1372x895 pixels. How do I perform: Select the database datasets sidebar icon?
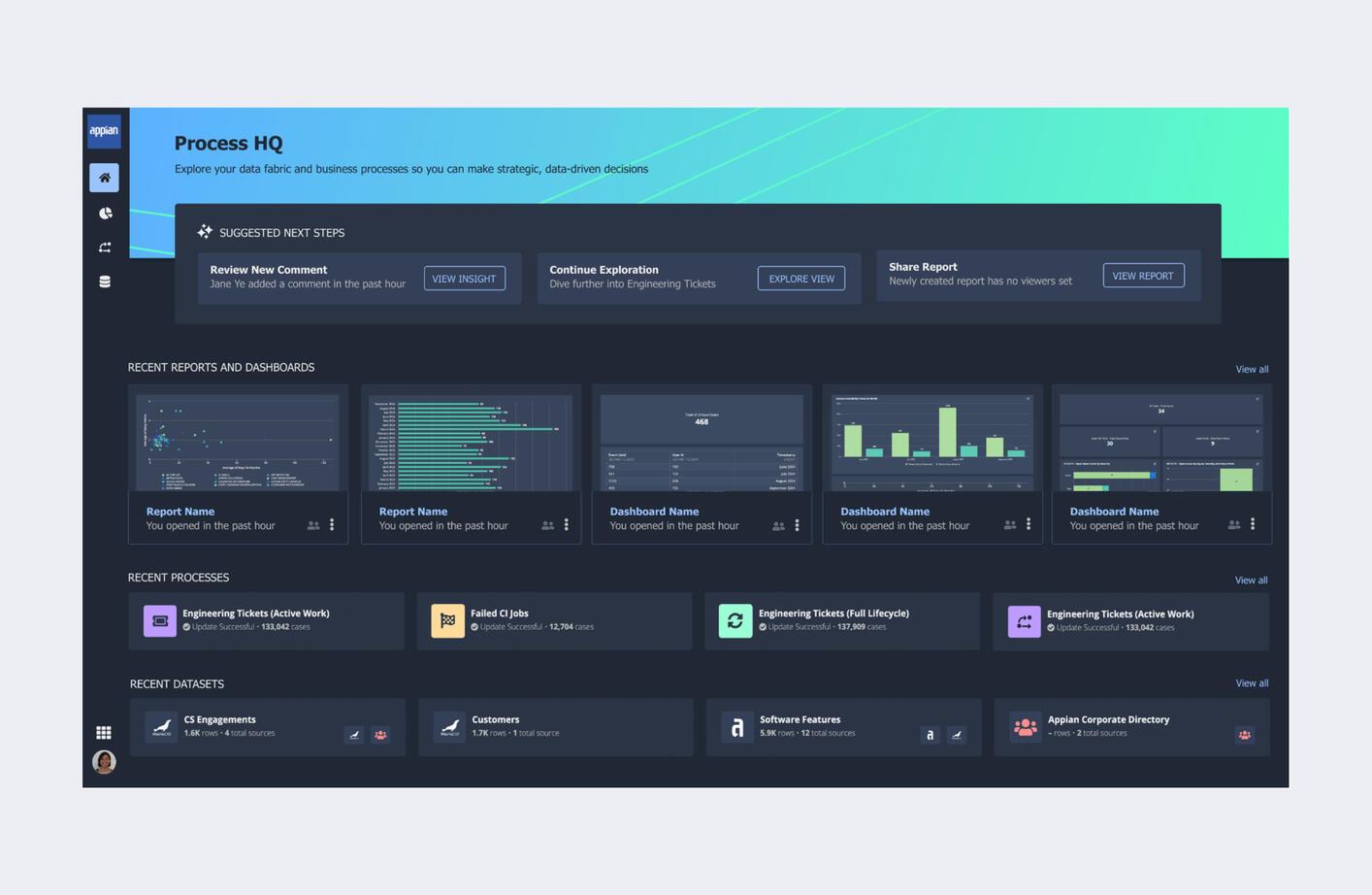(x=104, y=282)
